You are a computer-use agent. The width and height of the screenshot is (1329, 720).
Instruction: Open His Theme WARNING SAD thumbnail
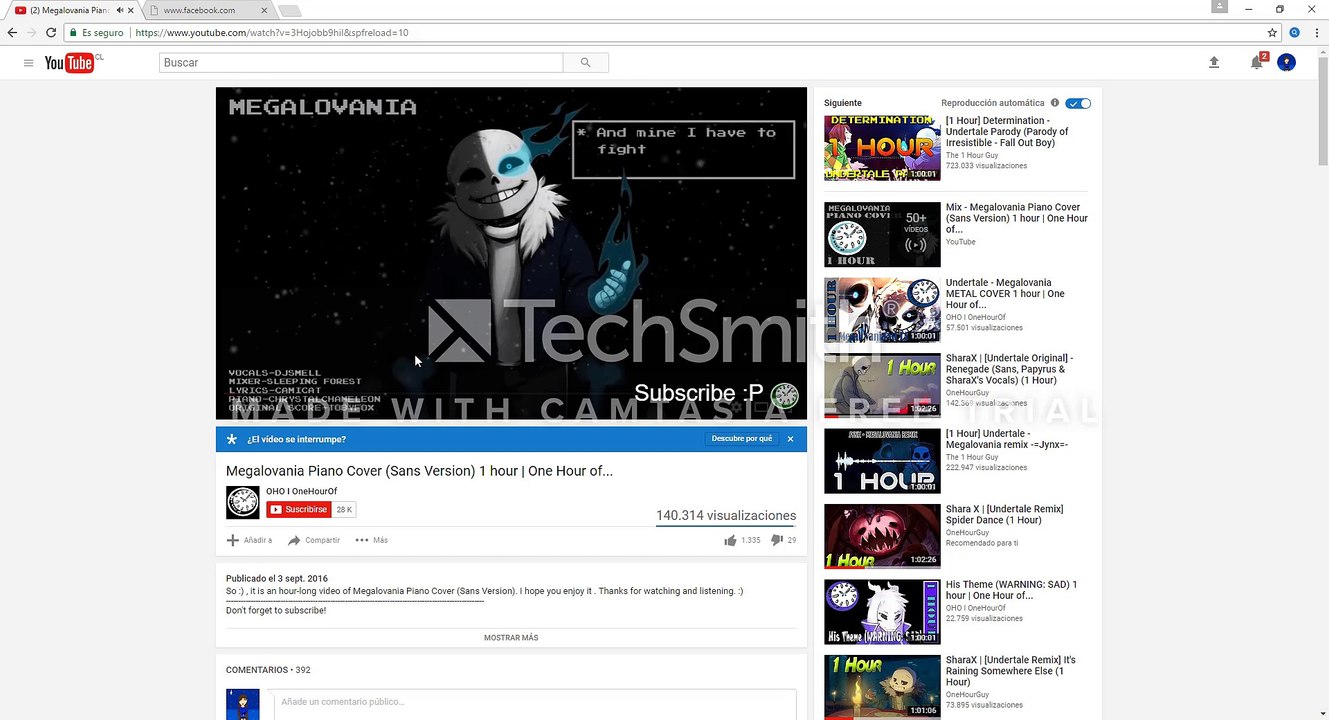(x=882, y=612)
